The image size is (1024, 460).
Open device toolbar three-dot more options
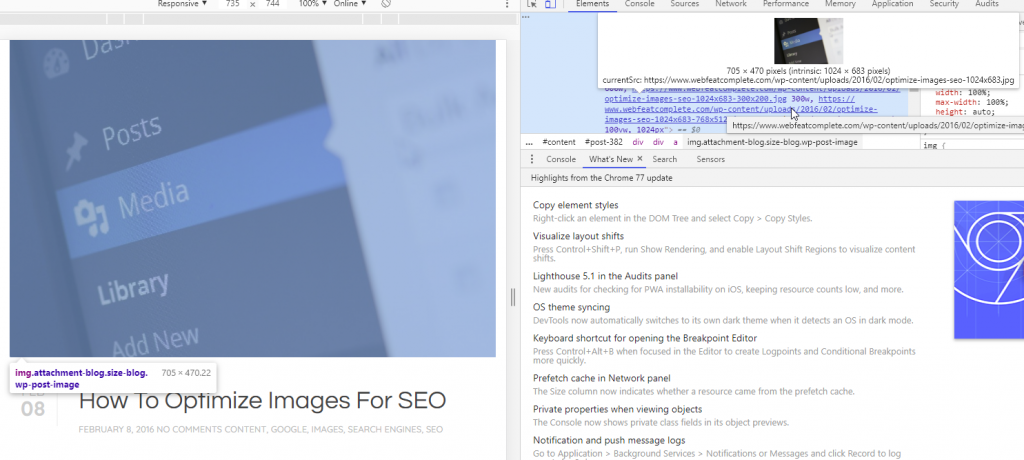click(x=507, y=4)
